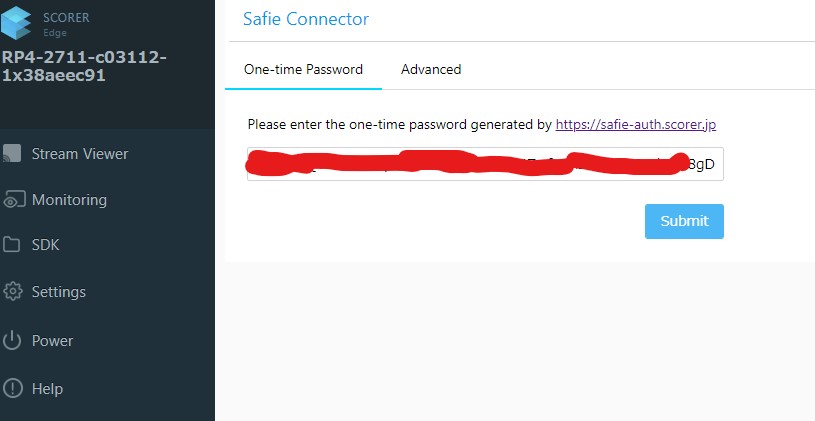The height and width of the screenshot is (421, 815).
Task: Click the RP4-2711 device ID text
Action: pyautogui.click(x=84, y=66)
